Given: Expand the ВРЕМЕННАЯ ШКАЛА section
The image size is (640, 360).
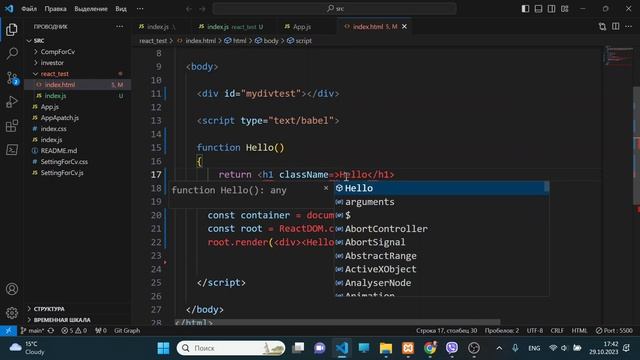Looking at the screenshot, I should (x=62, y=320).
